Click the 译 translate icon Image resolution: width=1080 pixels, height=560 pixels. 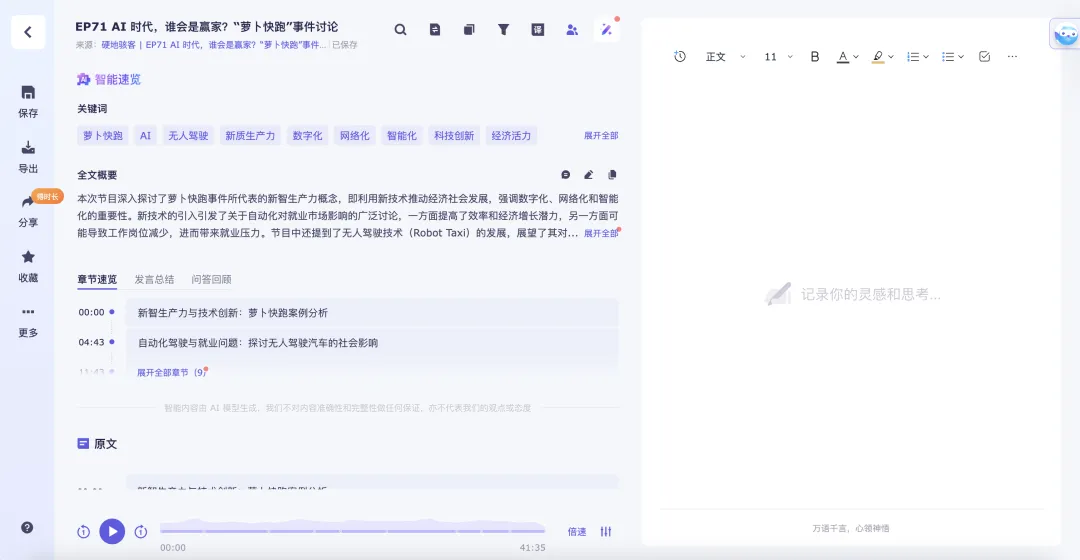click(538, 30)
